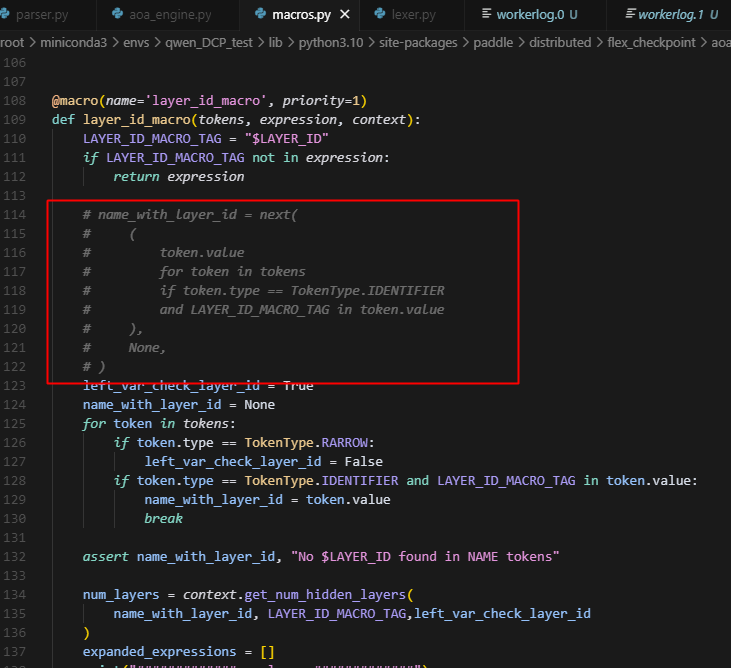Viewport: 731px width, 668px height.
Task: Click line number 109 in the gutter
Action: 16,120
